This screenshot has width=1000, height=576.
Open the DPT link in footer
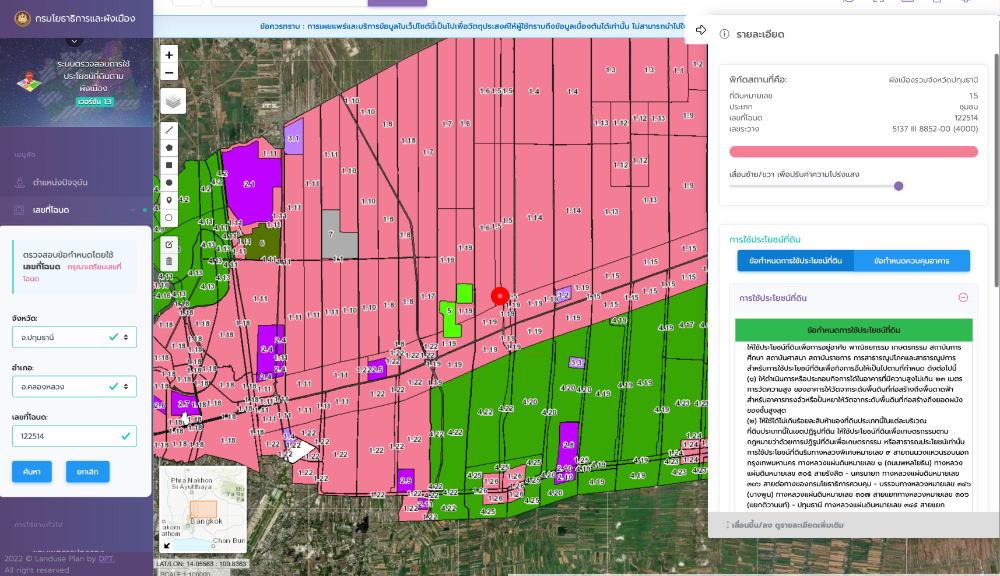click(x=106, y=559)
